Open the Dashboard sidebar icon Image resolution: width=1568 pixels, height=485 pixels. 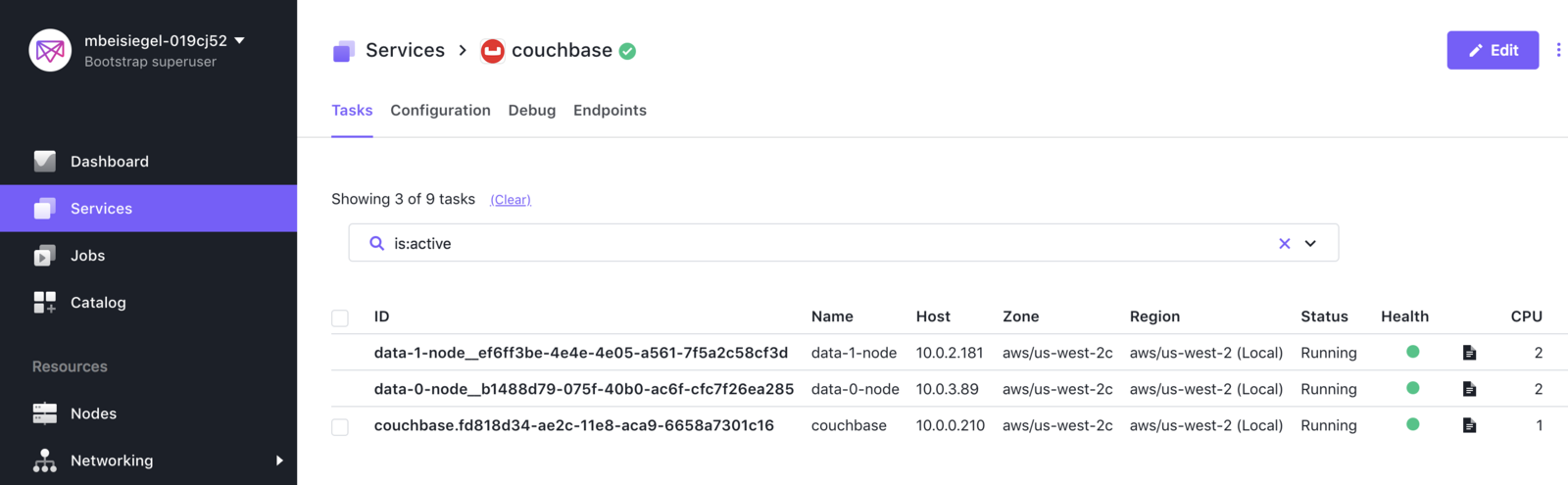45,162
